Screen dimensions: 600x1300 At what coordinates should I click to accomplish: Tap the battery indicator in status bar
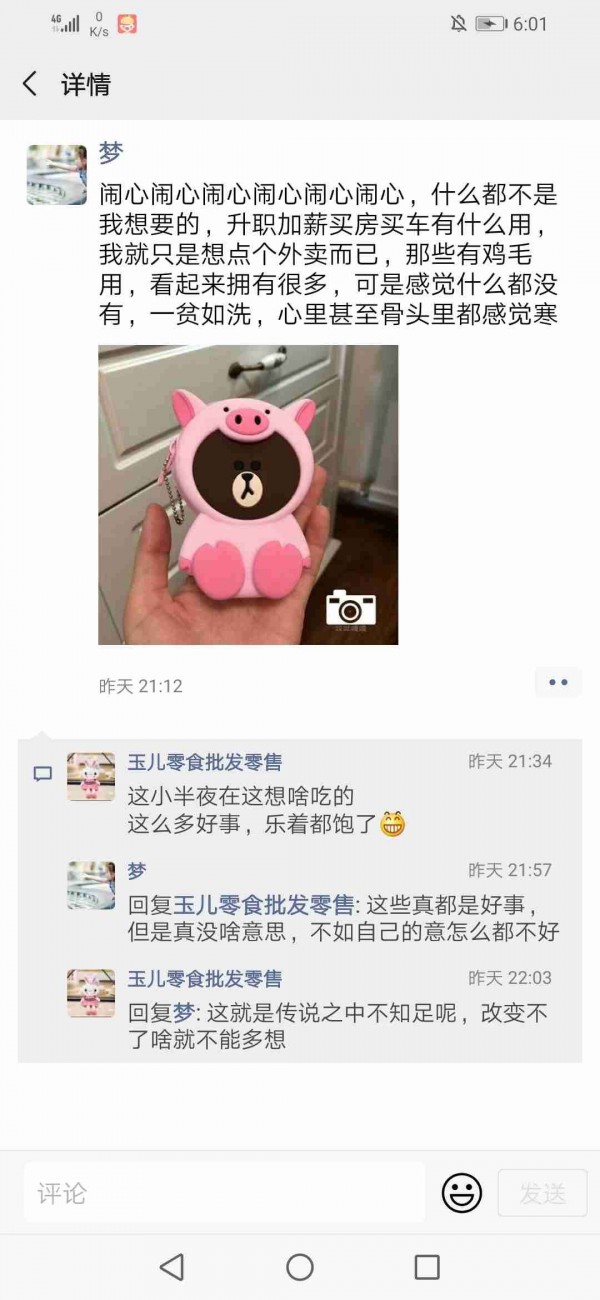pyautogui.click(x=491, y=24)
